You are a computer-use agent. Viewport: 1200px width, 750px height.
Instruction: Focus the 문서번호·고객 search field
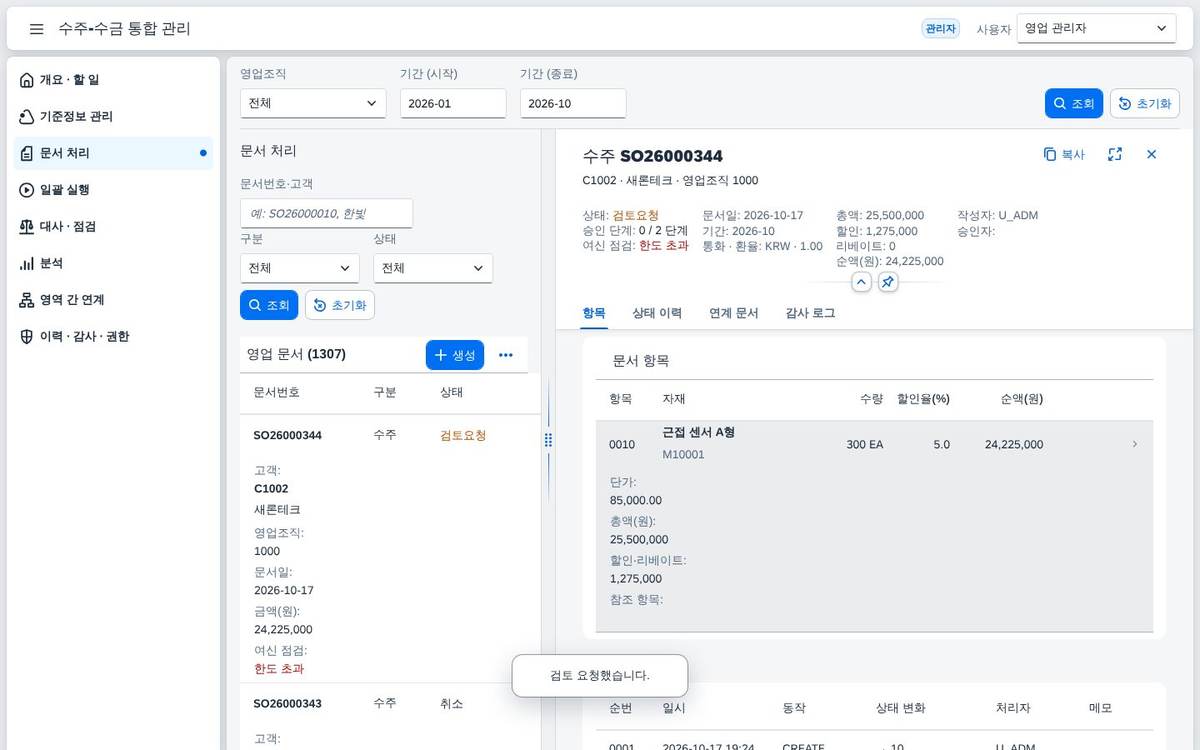point(326,213)
